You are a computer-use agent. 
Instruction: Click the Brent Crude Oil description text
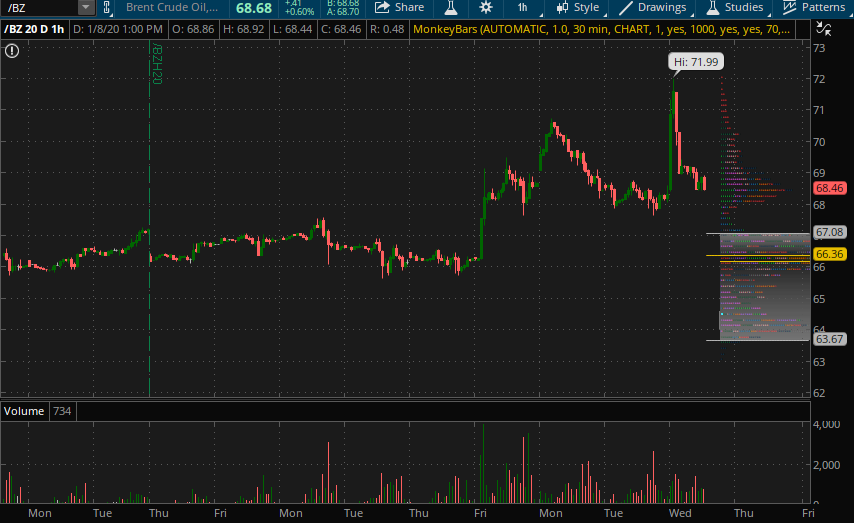coord(172,8)
